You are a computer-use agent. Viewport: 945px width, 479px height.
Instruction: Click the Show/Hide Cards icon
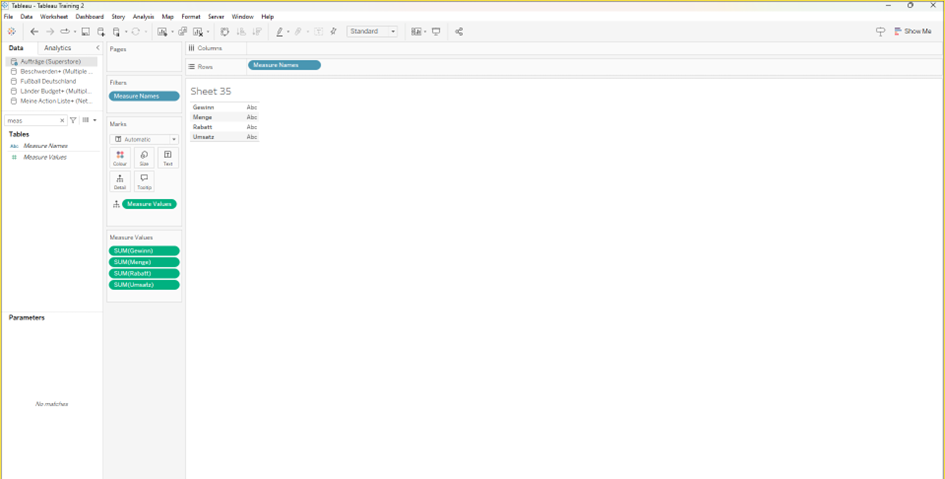416,31
